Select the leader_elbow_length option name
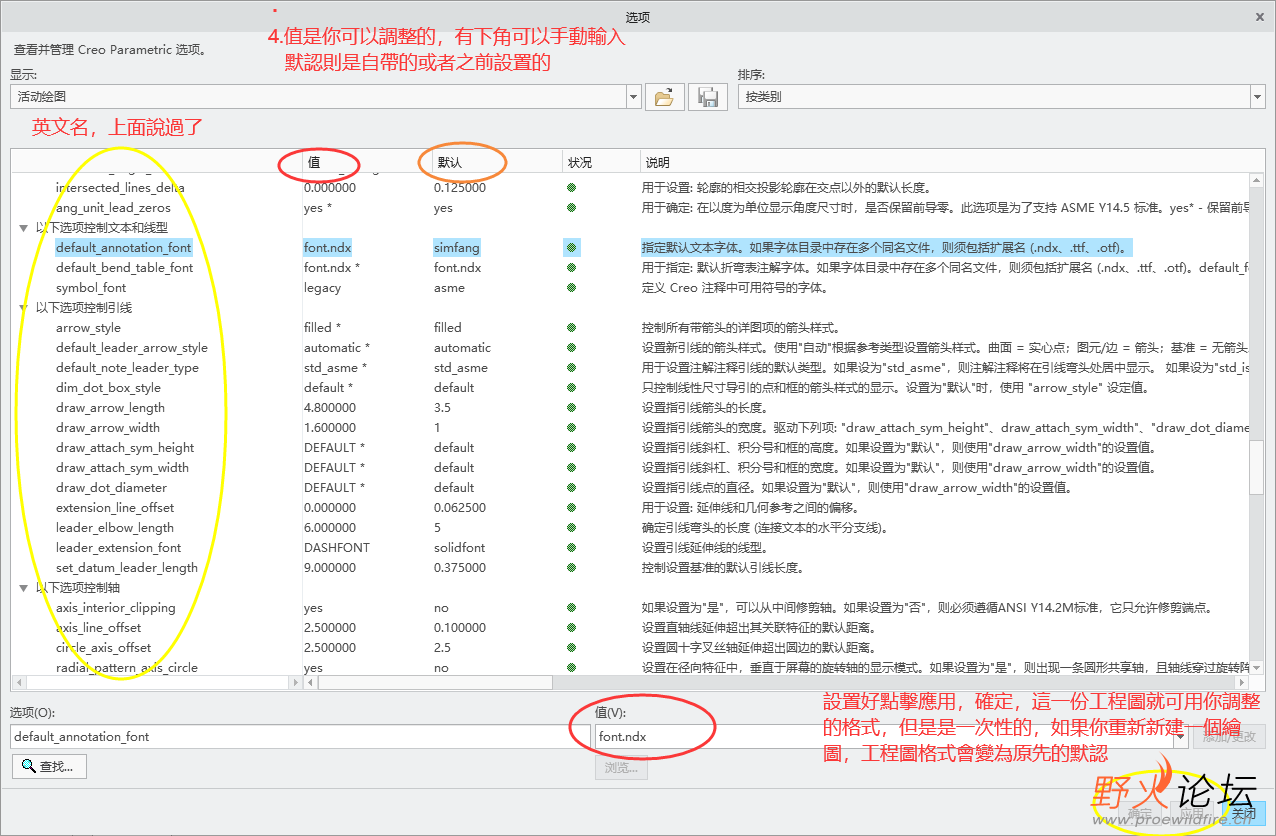The width and height of the screenshot is (1276, 836). (x=115, y=528)
